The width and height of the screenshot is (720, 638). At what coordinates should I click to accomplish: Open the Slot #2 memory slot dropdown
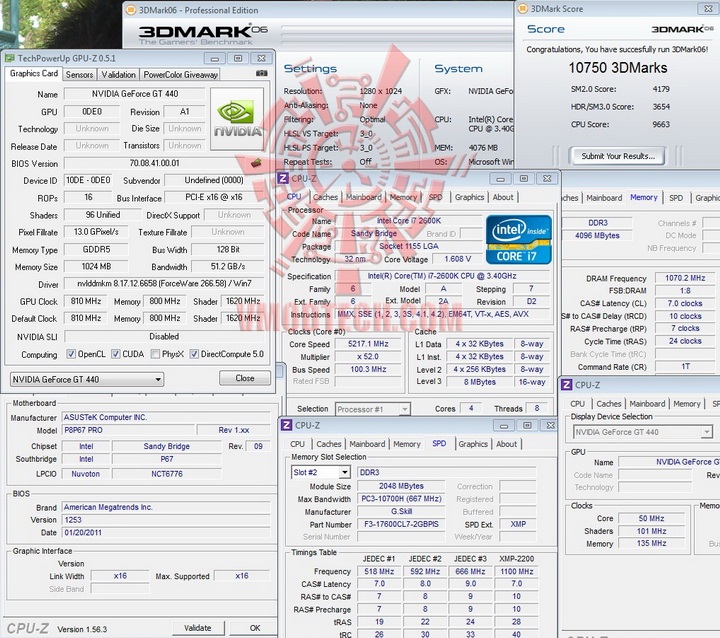click(321, 472)
